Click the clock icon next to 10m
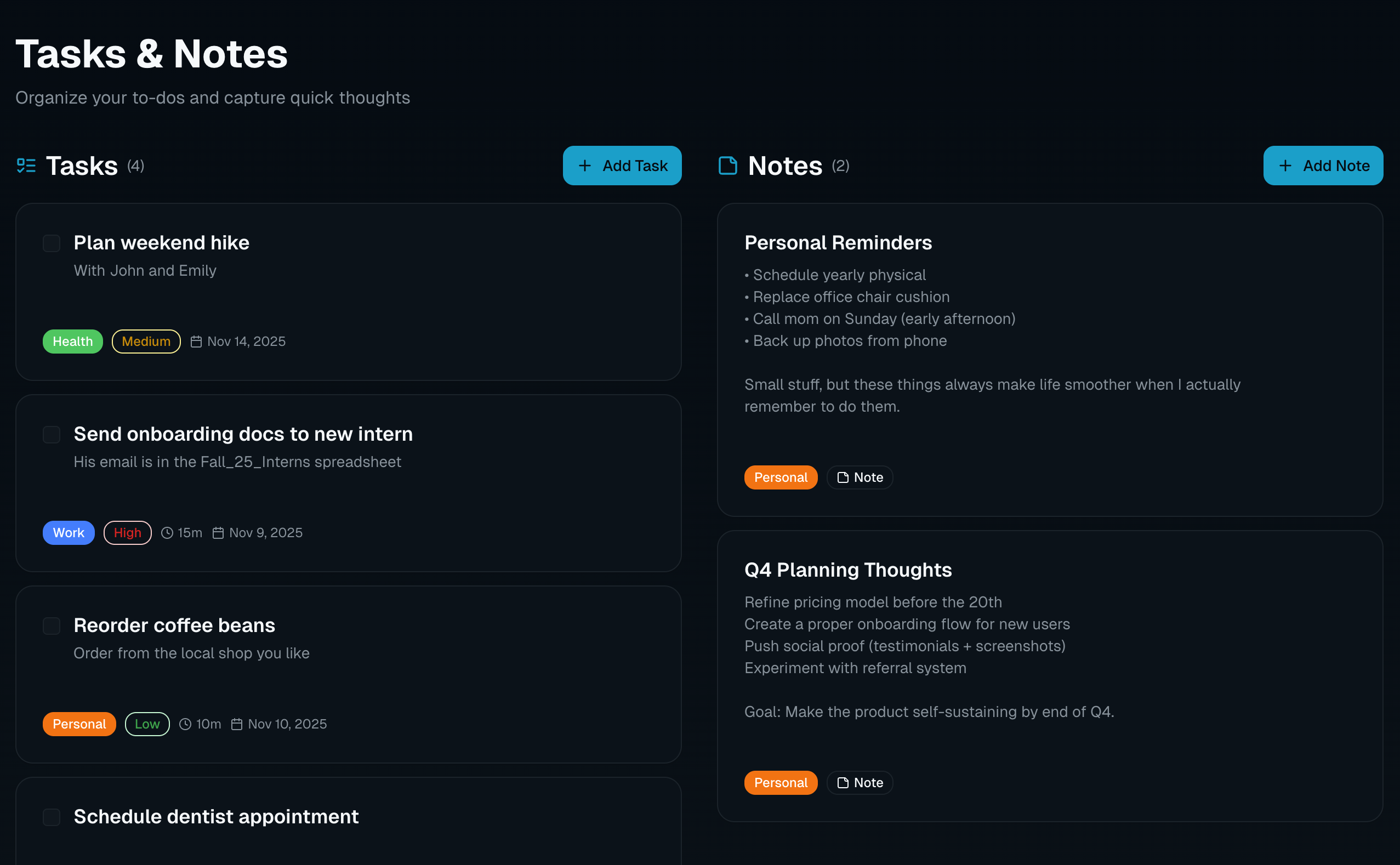This screenshot has height=865, width=1400. pyautogui.click(x=185, y=724)
